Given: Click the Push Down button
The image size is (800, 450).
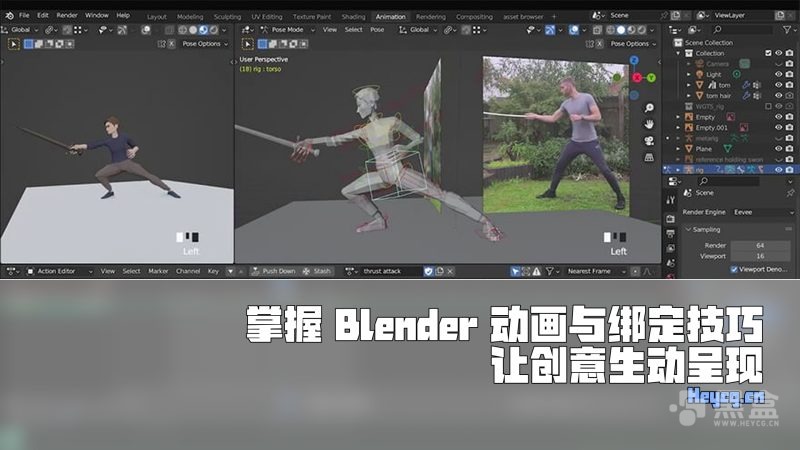Looking at the screenshot, I should (x=274, y=271).
